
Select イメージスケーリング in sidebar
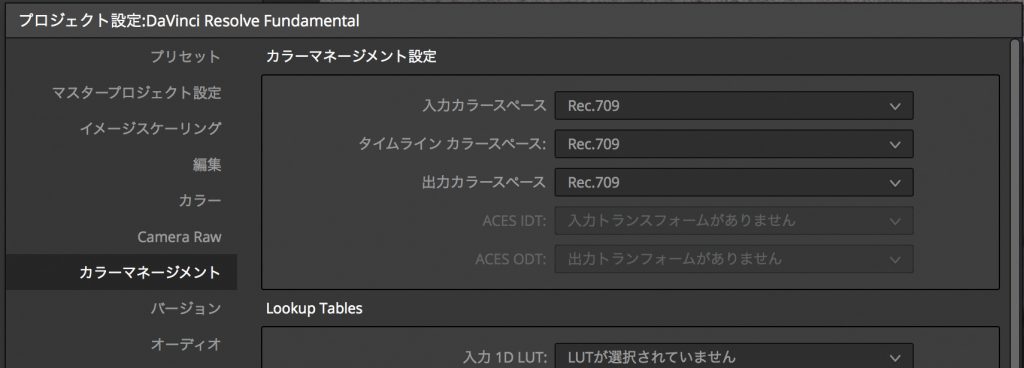tap(150, 129)
